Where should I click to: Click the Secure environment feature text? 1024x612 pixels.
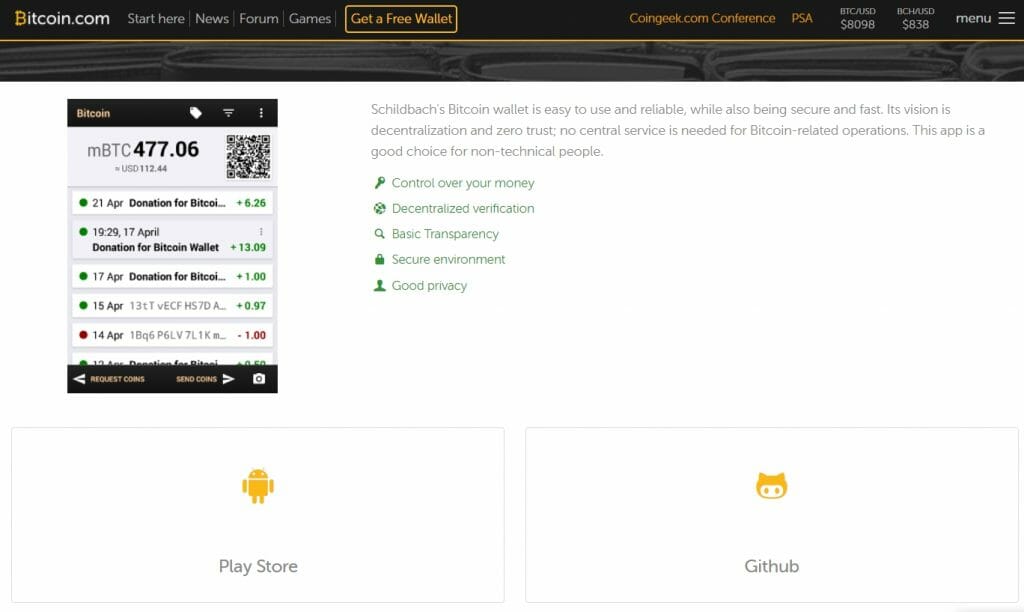pyautogui.click(x=449, y=259)
